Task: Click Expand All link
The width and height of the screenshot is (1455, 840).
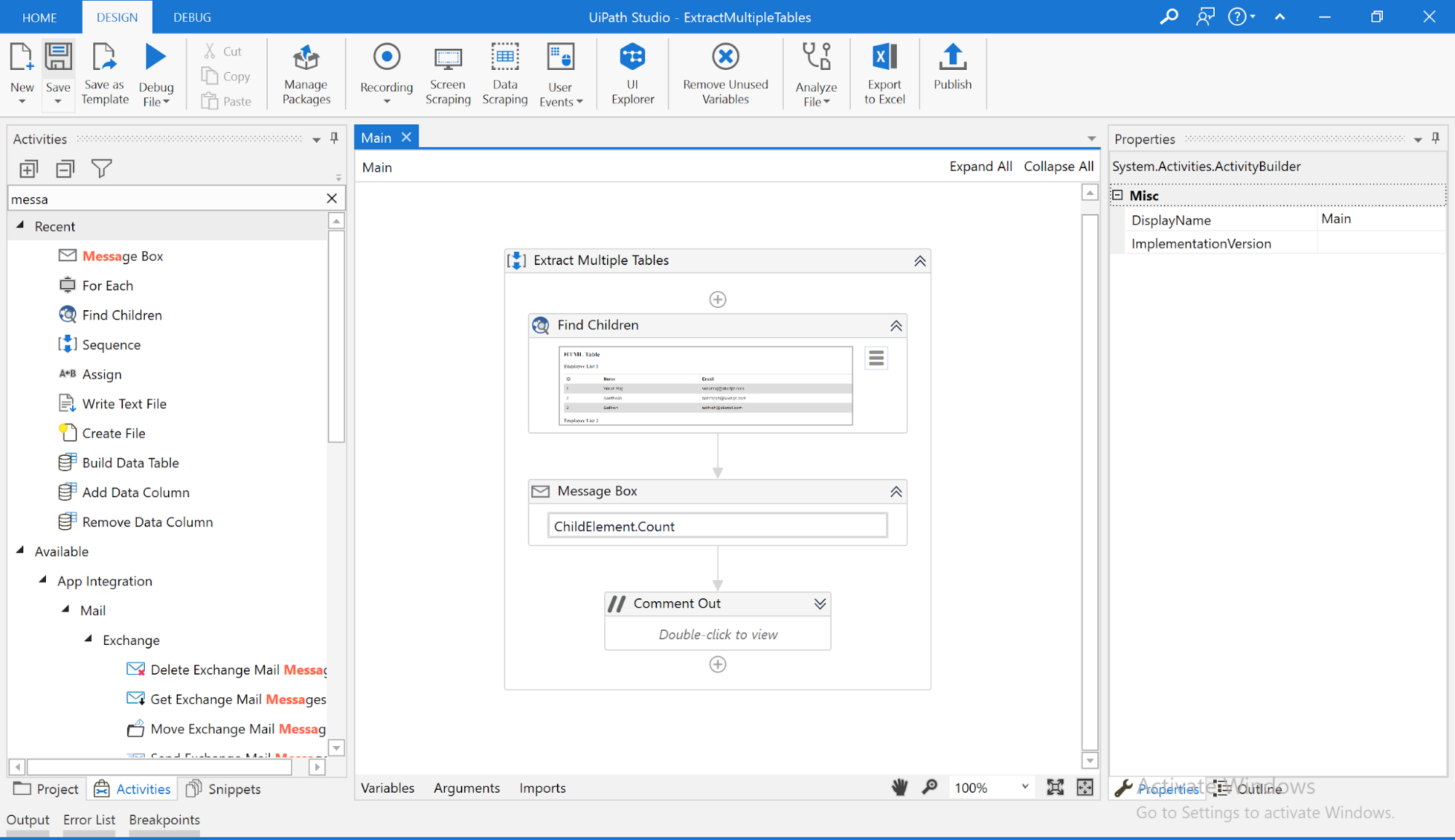Action: tap(980, 167)
